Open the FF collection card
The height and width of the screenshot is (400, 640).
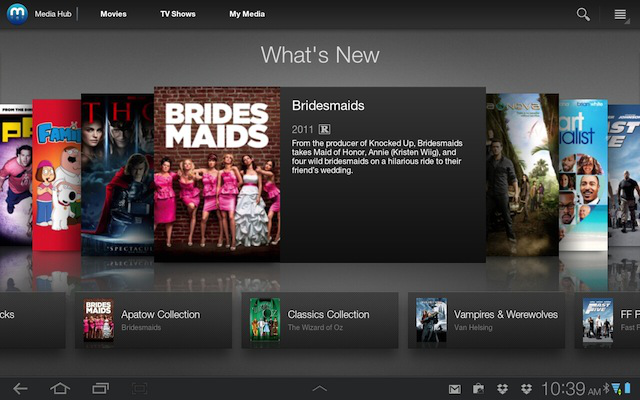607,320
